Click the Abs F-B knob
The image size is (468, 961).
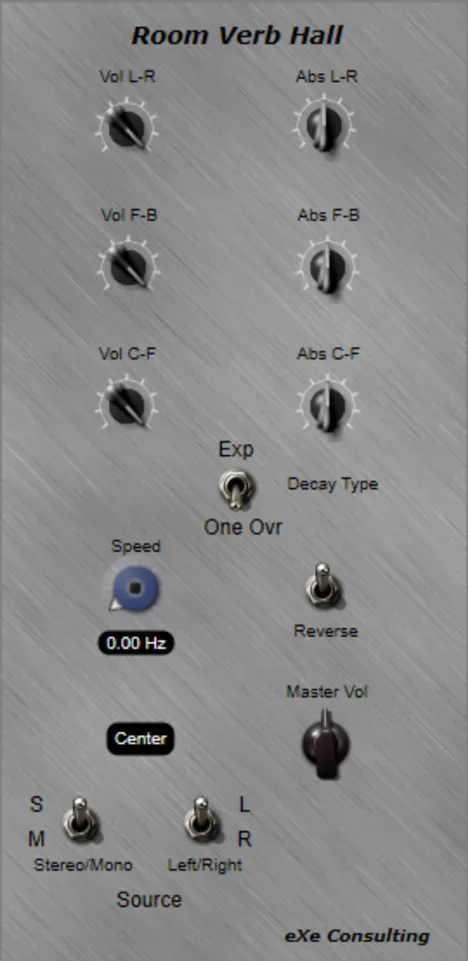tap(328, 266)
